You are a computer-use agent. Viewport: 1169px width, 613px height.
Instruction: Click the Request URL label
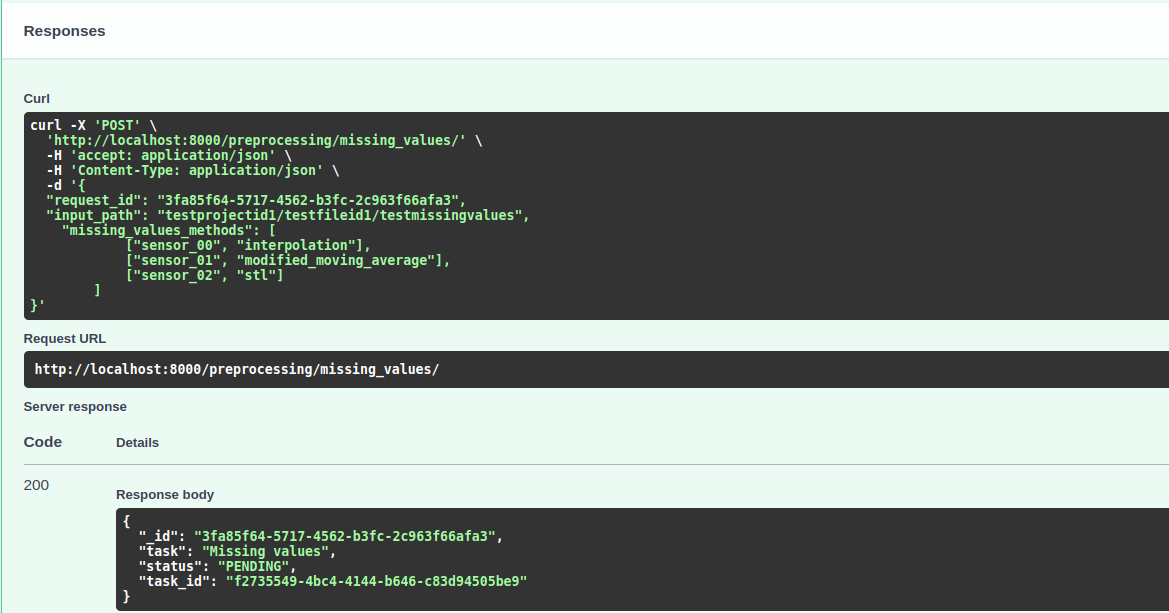coord(64,338)
